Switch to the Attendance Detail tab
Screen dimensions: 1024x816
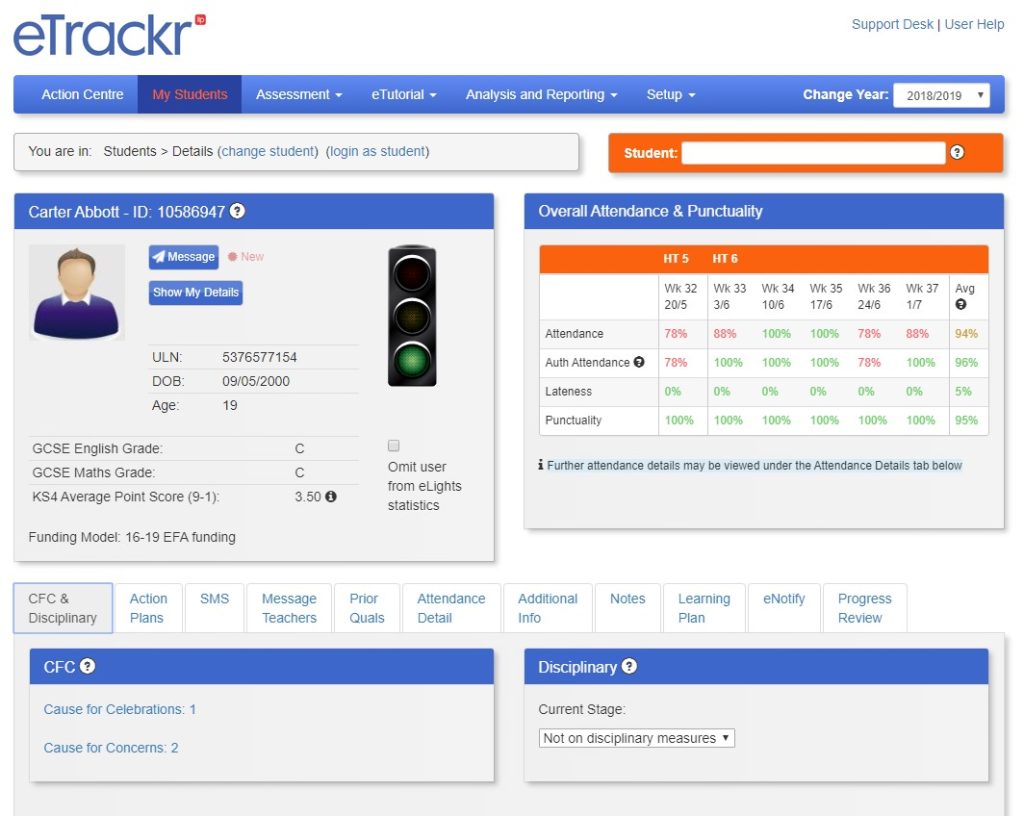[x=451, y=608]
